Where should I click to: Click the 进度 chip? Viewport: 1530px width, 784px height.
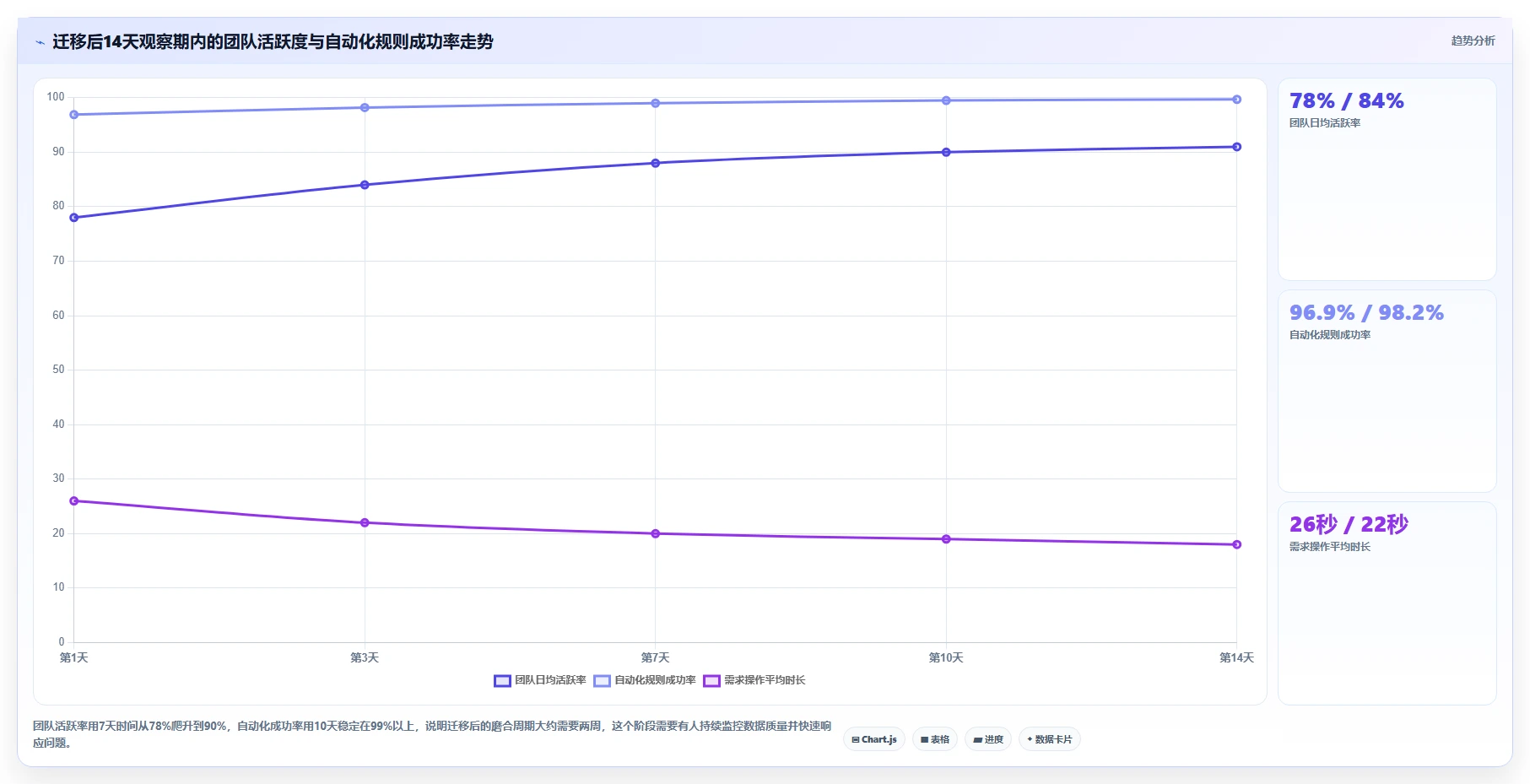[x=988, y=739]
